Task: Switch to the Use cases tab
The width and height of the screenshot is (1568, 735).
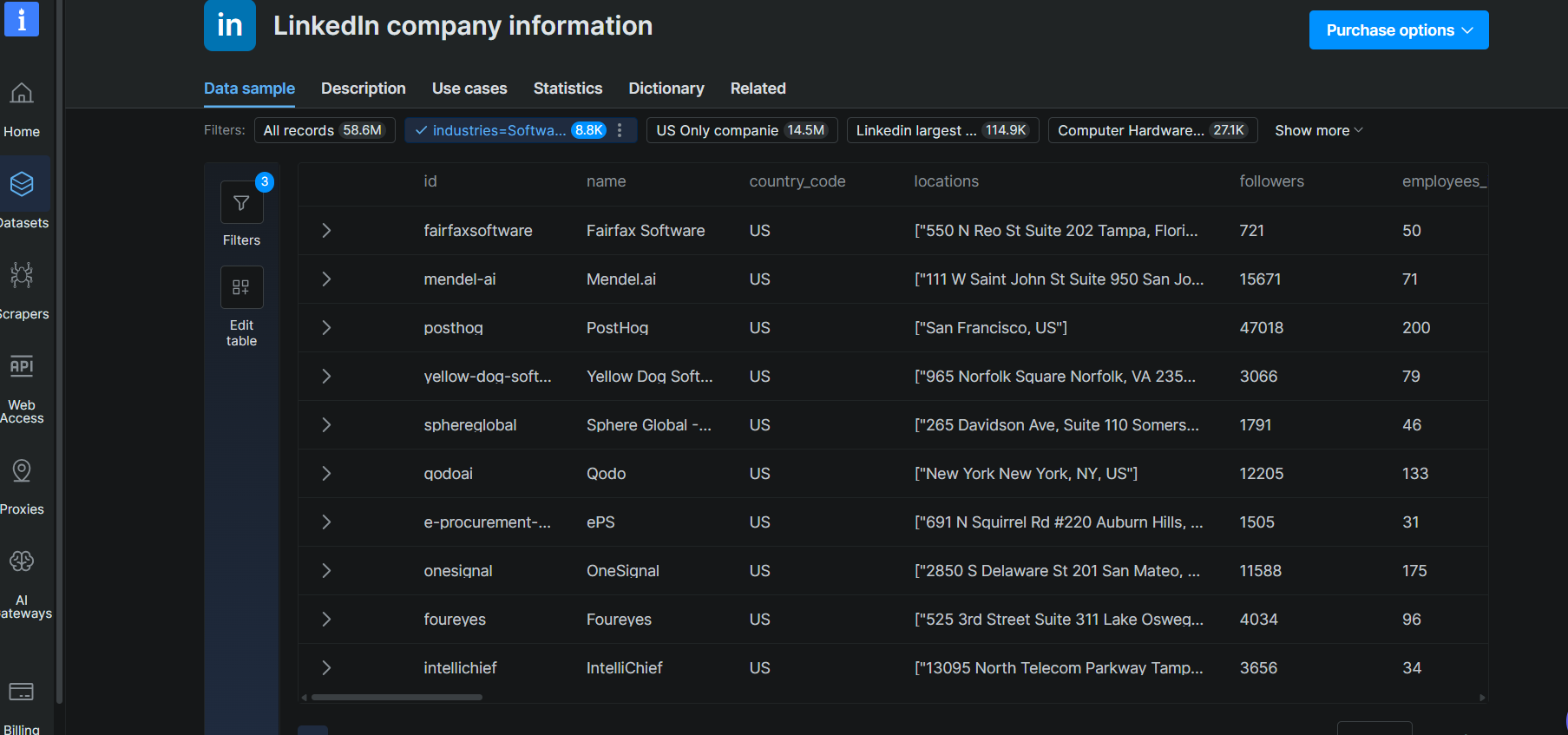Action: pyautogui.click(x=469, y=89)
